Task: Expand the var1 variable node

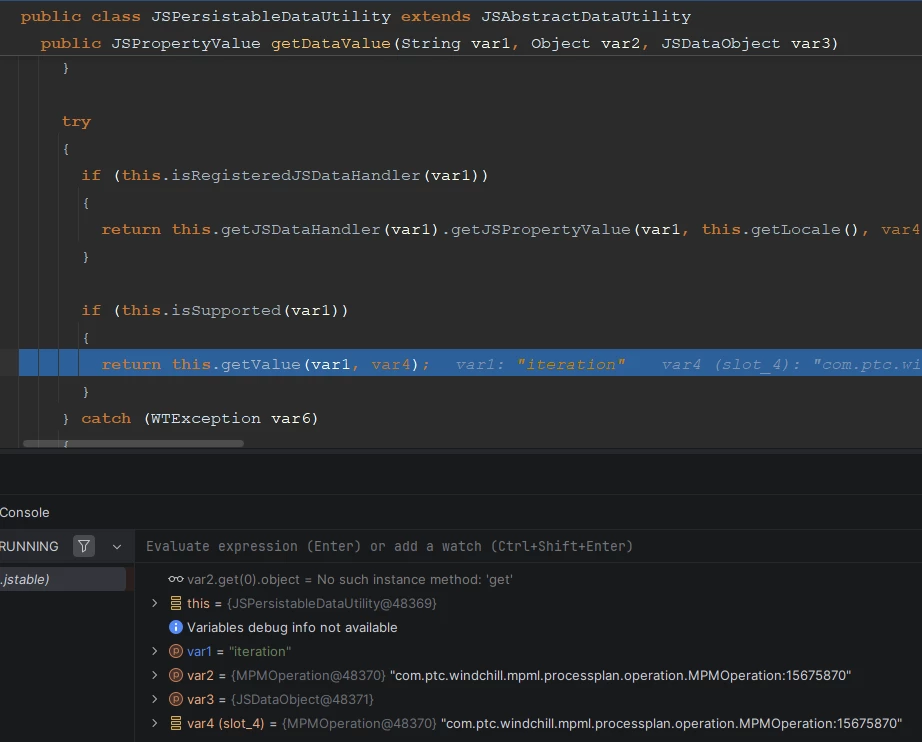Action: pyautogui.click(x=155, y=651)
